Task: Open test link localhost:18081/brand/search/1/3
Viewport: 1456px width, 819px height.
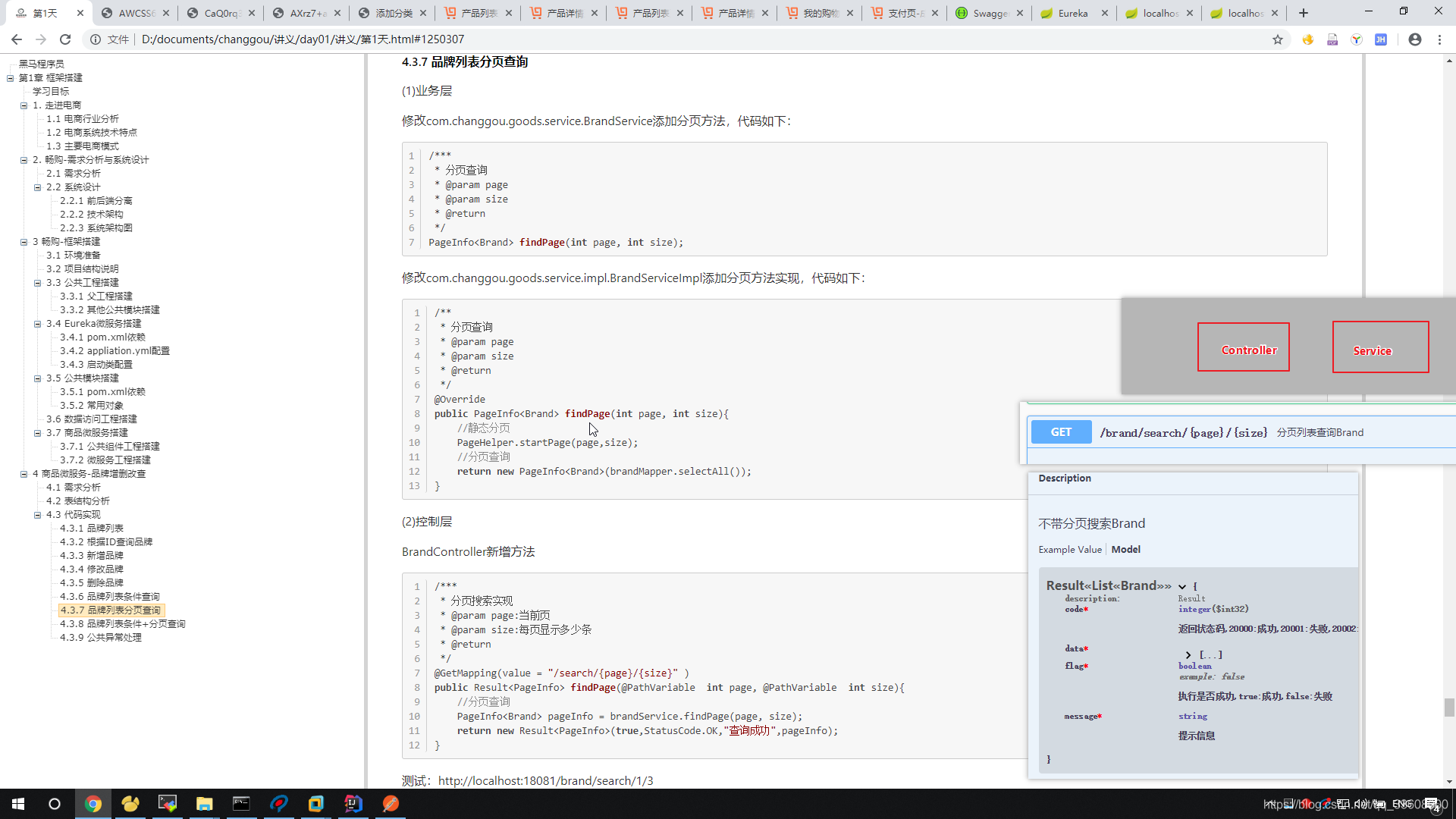Action: 546,780
